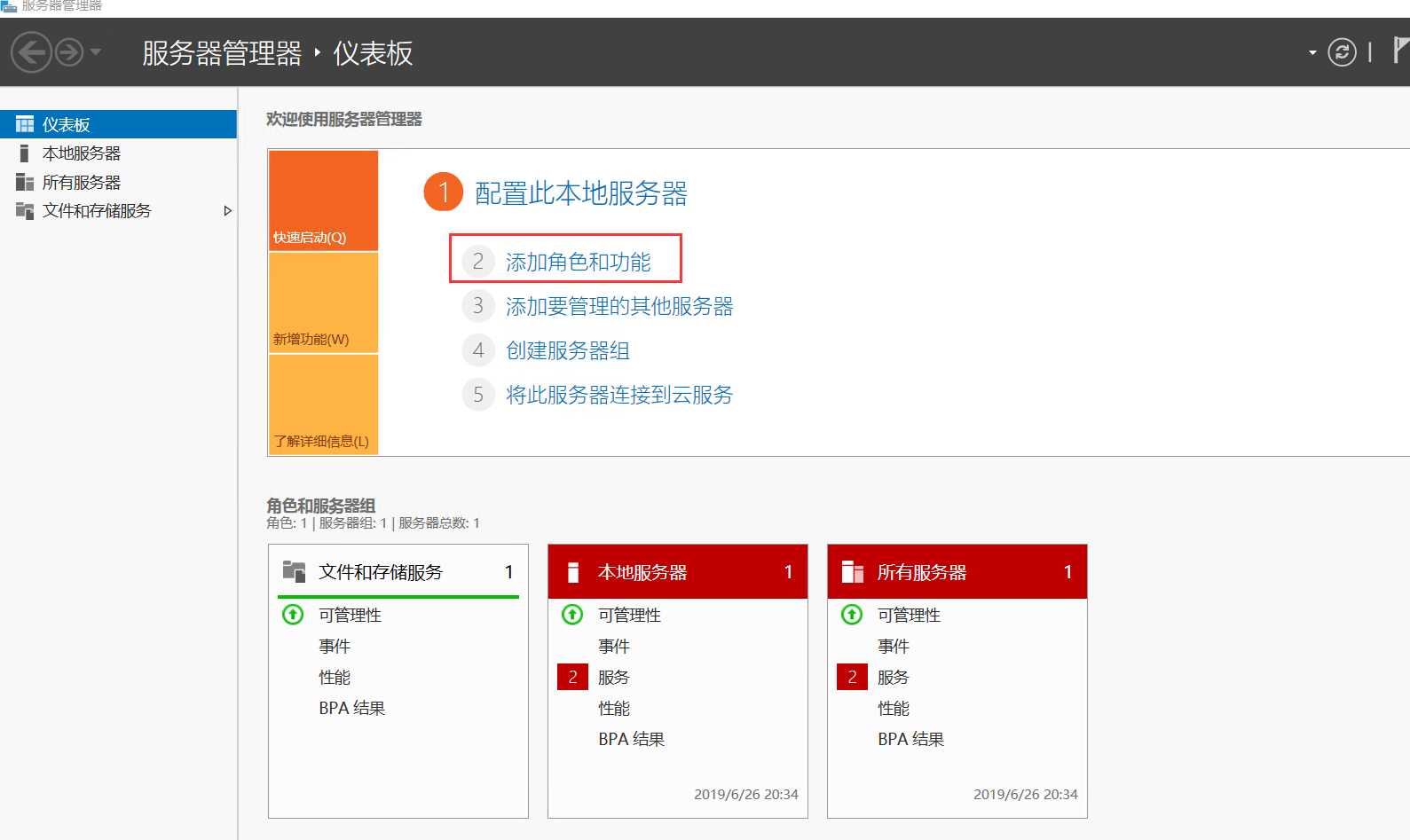Click red 2 badge in 本地服务器 tile
Viewport: 1410px width, 840px height.
pos(572,677)
